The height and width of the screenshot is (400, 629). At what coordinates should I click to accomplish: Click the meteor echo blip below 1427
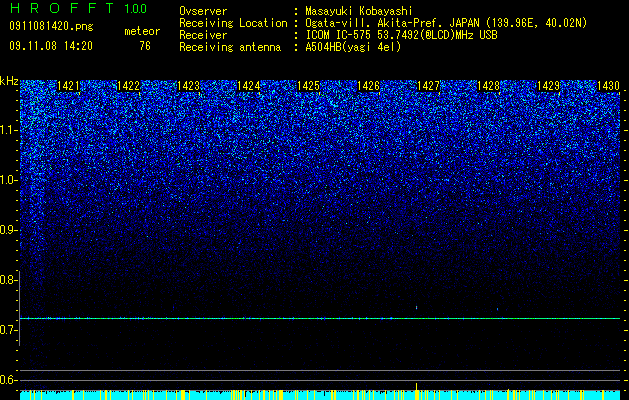[416, 308]
